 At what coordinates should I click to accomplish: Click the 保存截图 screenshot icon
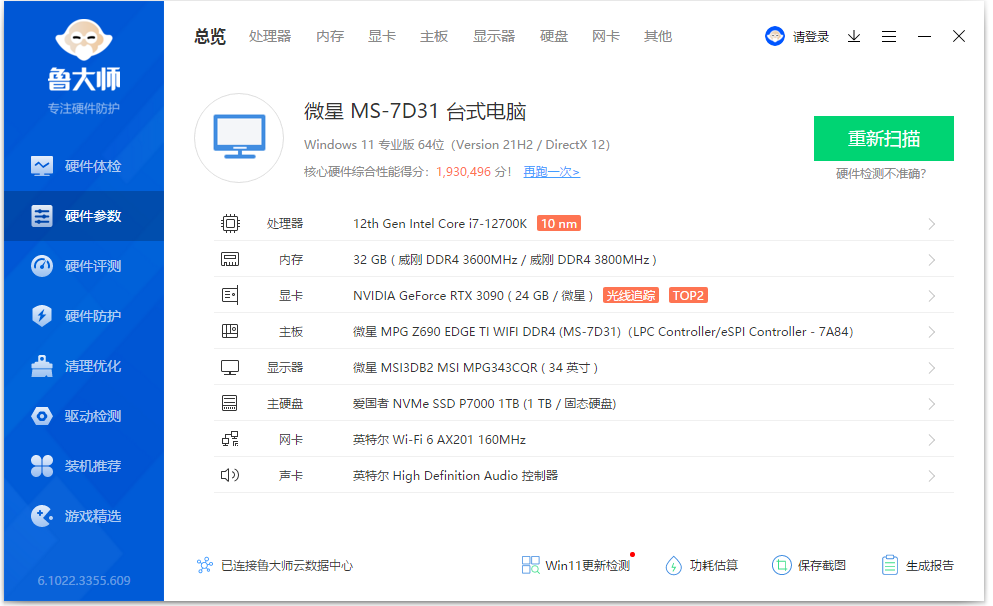(781, 565)
